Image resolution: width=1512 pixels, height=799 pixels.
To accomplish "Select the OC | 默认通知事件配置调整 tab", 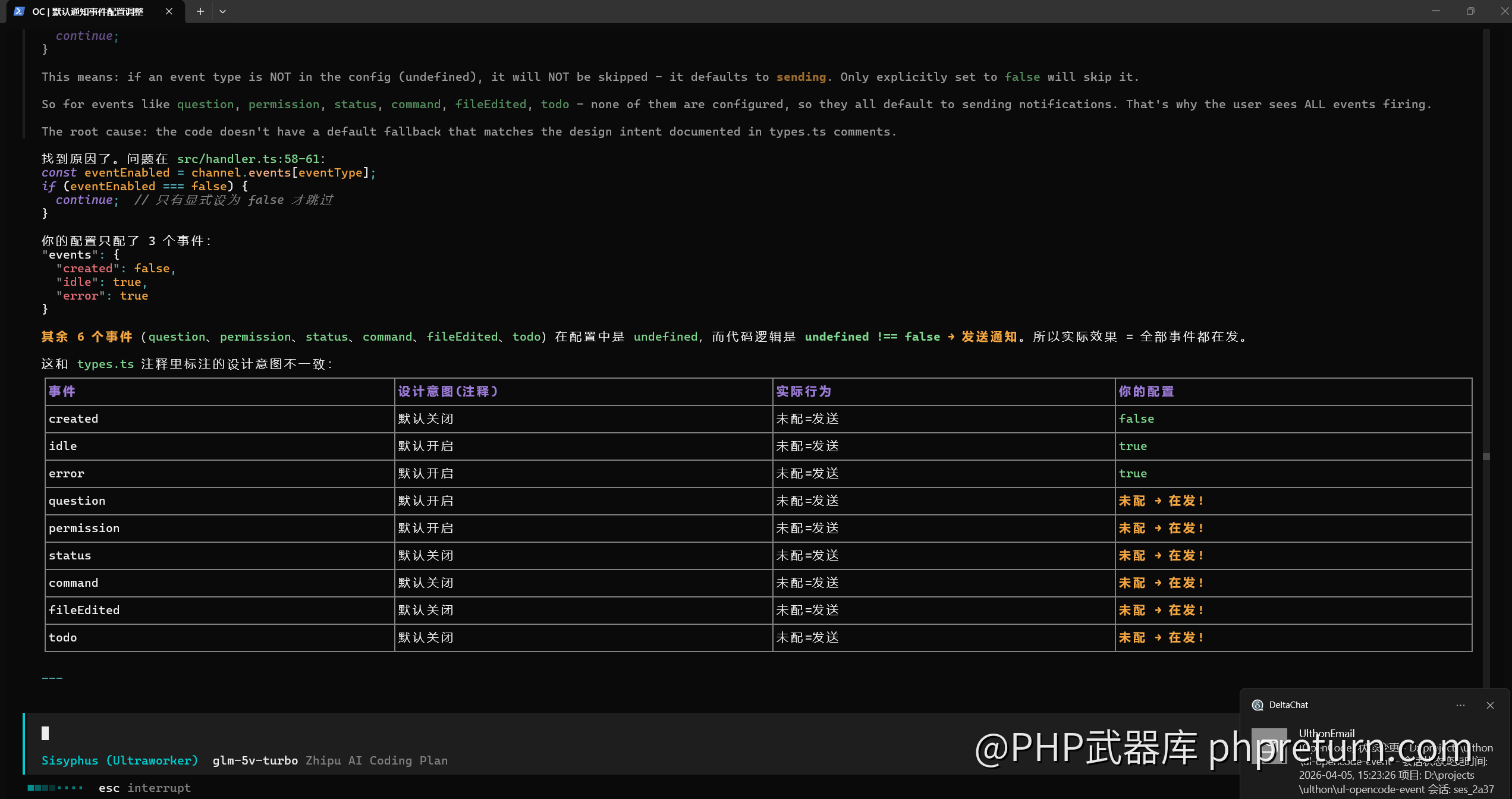I will click(88, 11).
